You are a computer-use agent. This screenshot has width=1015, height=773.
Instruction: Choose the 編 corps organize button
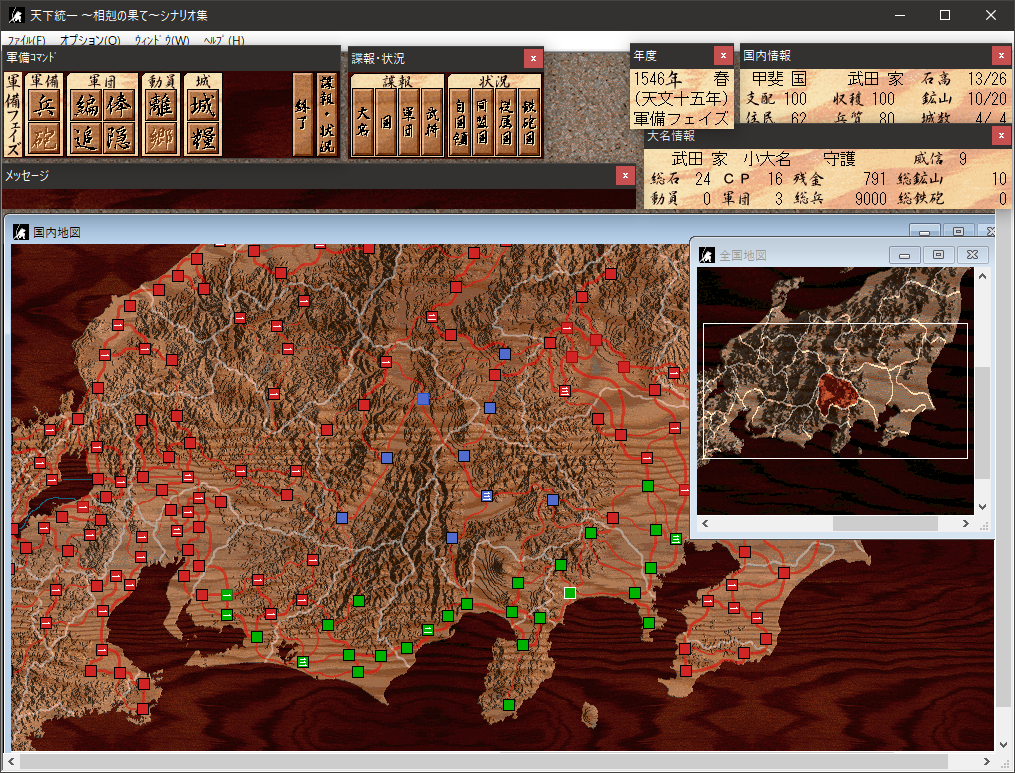86,105
